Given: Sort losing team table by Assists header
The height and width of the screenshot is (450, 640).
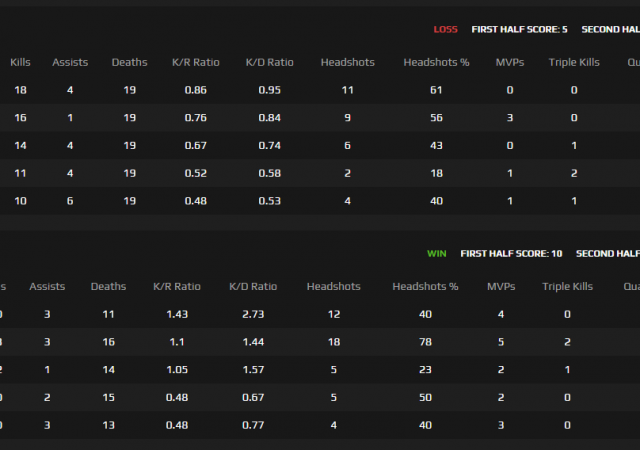Looking at the screenshot, I should point(70,62).
